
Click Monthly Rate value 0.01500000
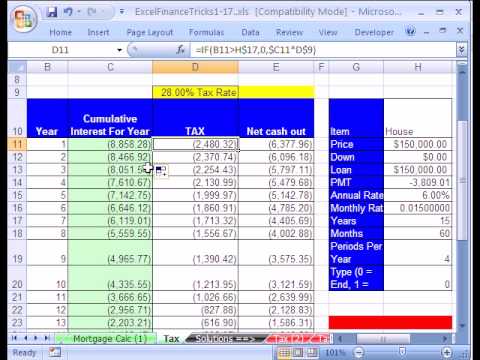[x=418, y=208]
